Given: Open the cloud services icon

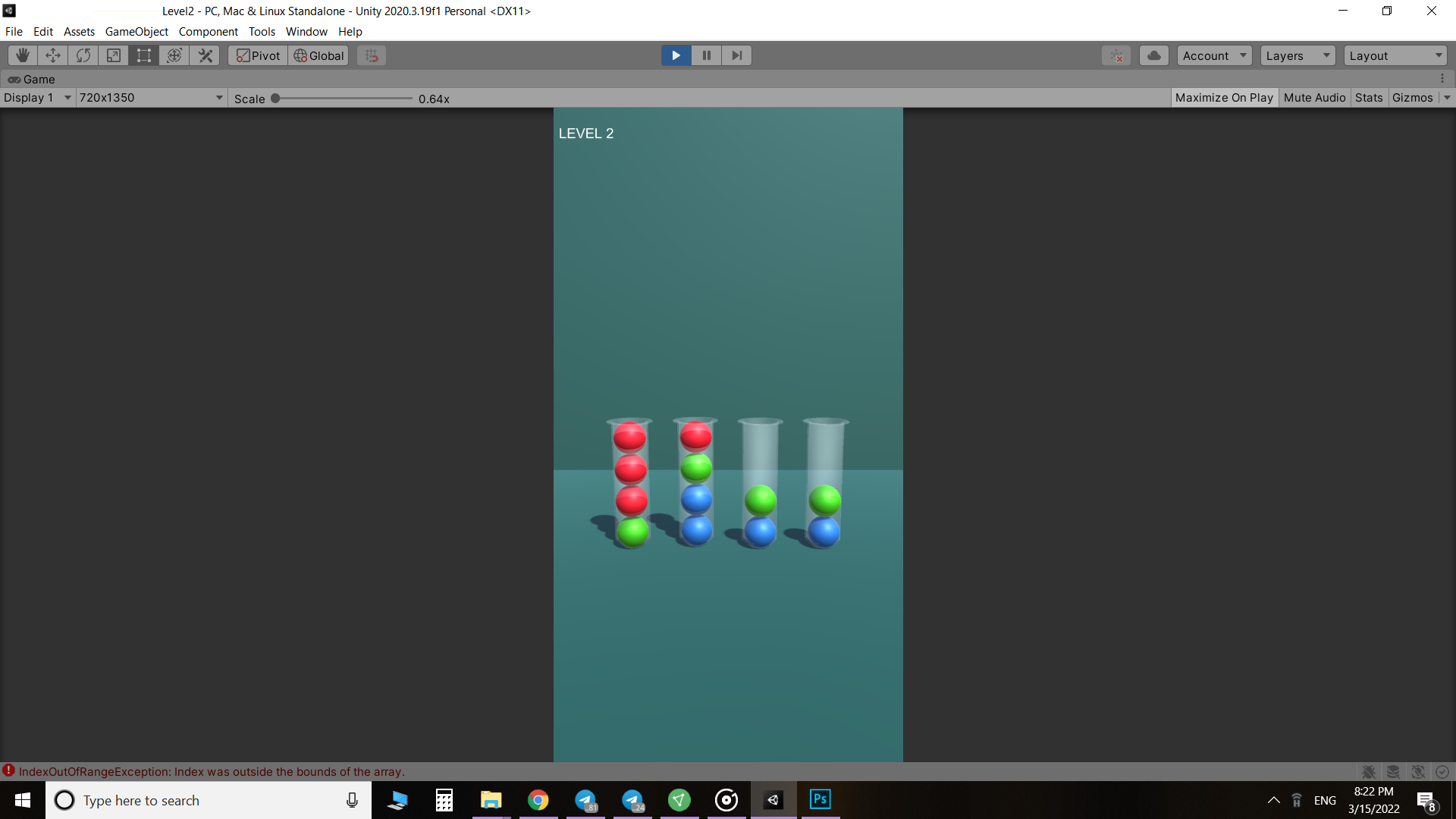Looking at the screenshot, I should click(1153, 55).
